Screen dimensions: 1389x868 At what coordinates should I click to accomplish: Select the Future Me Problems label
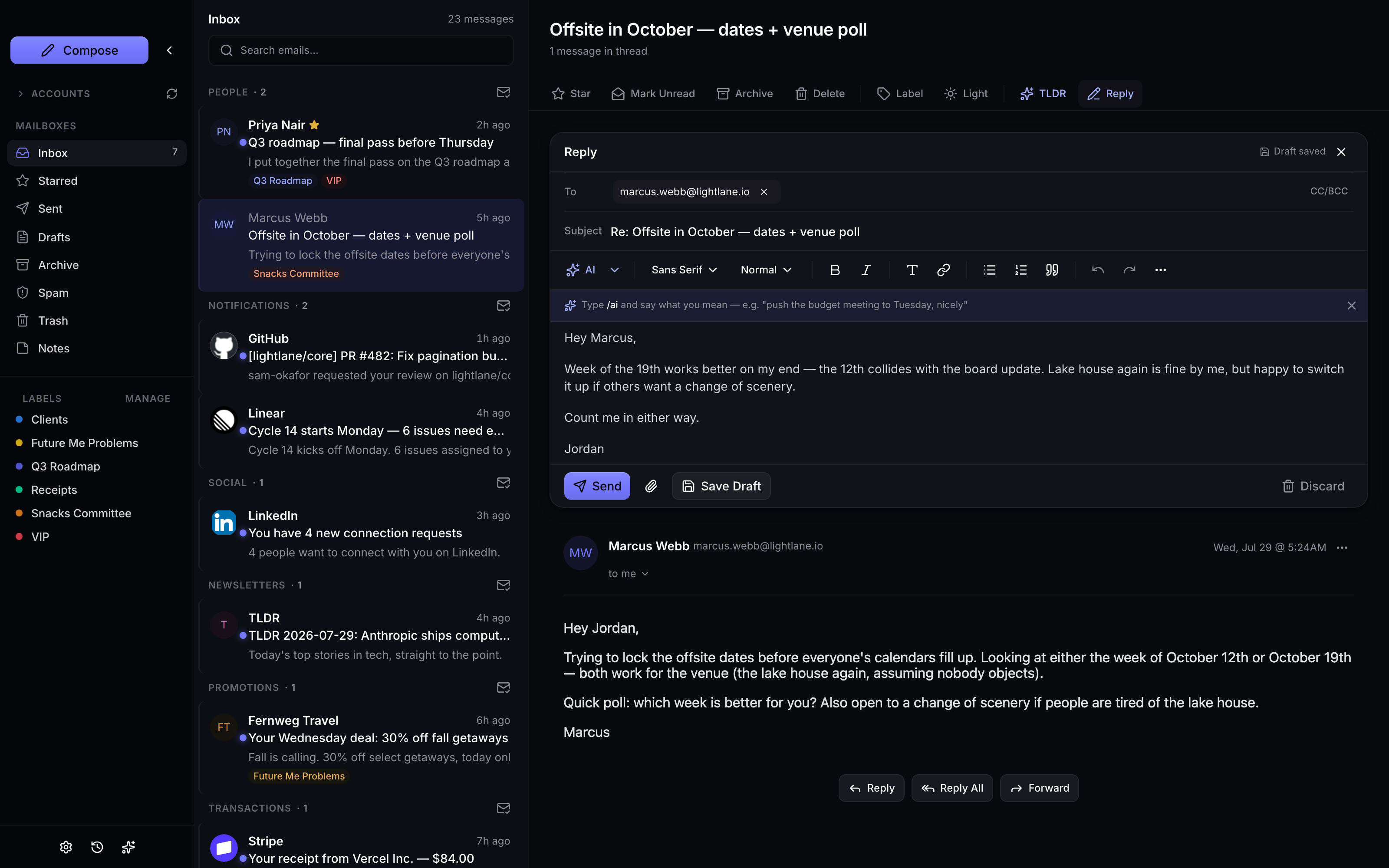pyautogui.click(x=84, y=443)
